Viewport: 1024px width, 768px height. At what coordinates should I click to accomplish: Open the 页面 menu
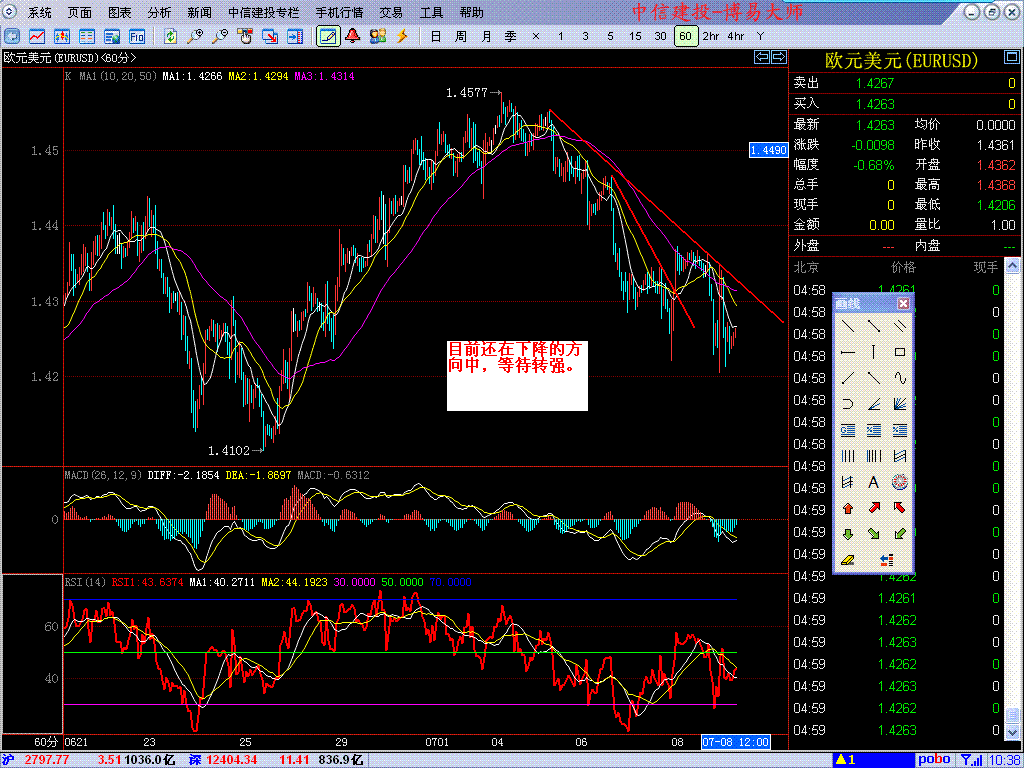[x=80, y=12]
